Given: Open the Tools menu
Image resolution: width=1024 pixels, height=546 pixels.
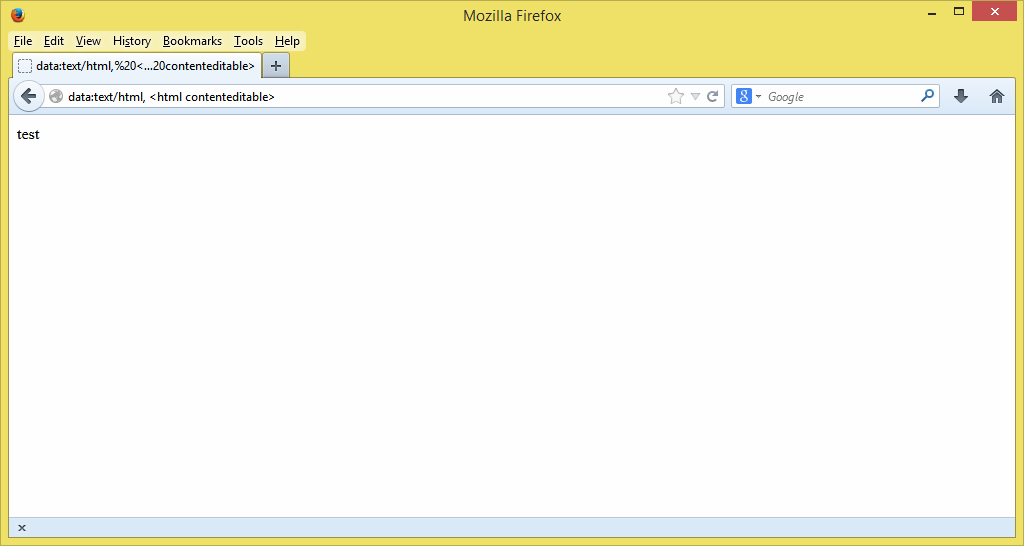Looking at the screenshot, I should (x=248, y=41).
